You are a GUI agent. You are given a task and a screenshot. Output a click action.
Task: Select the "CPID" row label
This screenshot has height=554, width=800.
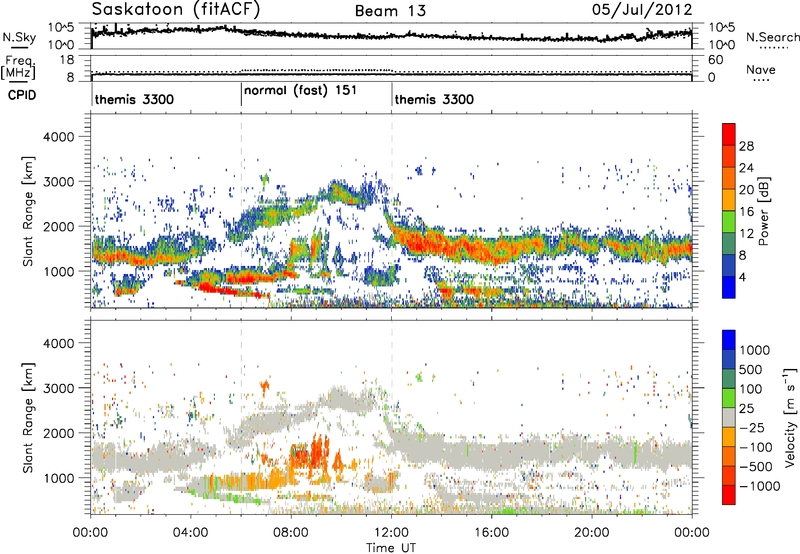click(22, 95)
